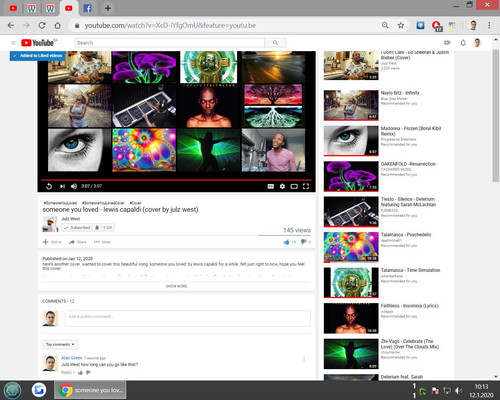Screen dimensions: 500x400
Task: Open comment three-dot options menu
Action: point(304,359)
